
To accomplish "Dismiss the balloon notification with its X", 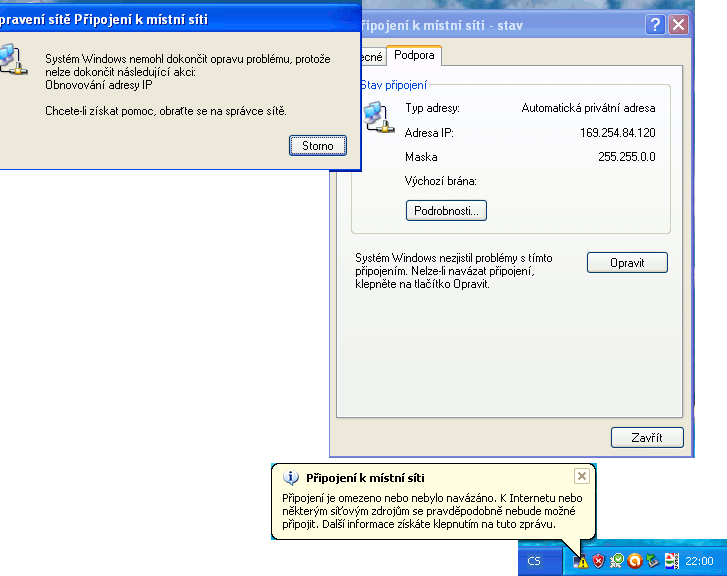I will [582, 476].
